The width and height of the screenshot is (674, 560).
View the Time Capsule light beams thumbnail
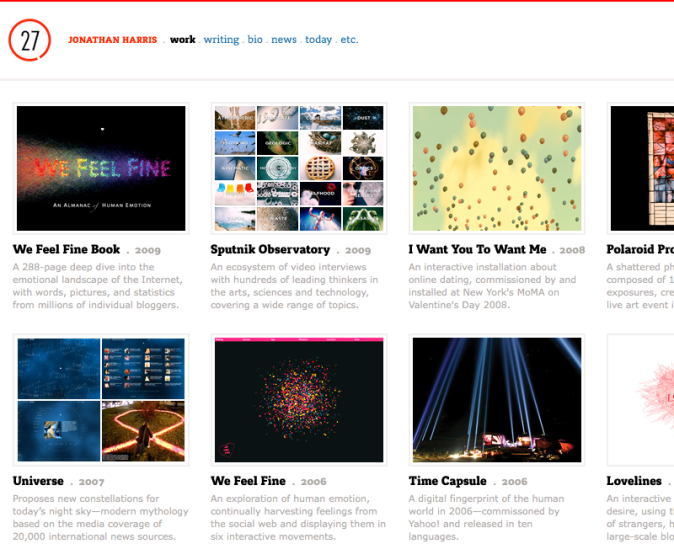[x=497, y=400]
